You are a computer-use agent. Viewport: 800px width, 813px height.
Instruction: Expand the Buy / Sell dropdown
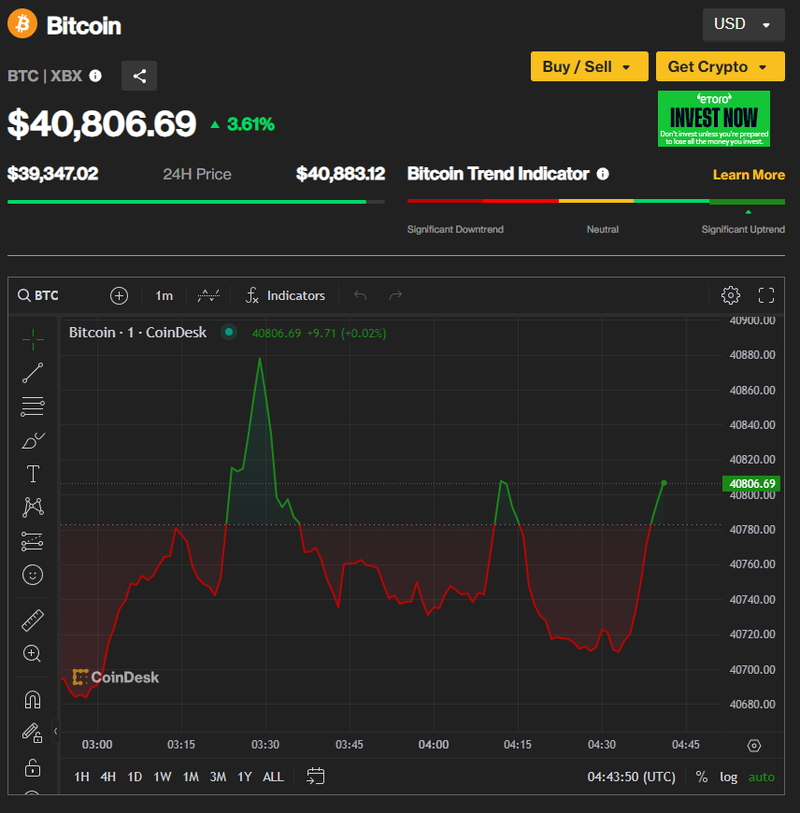click(588, 67)
